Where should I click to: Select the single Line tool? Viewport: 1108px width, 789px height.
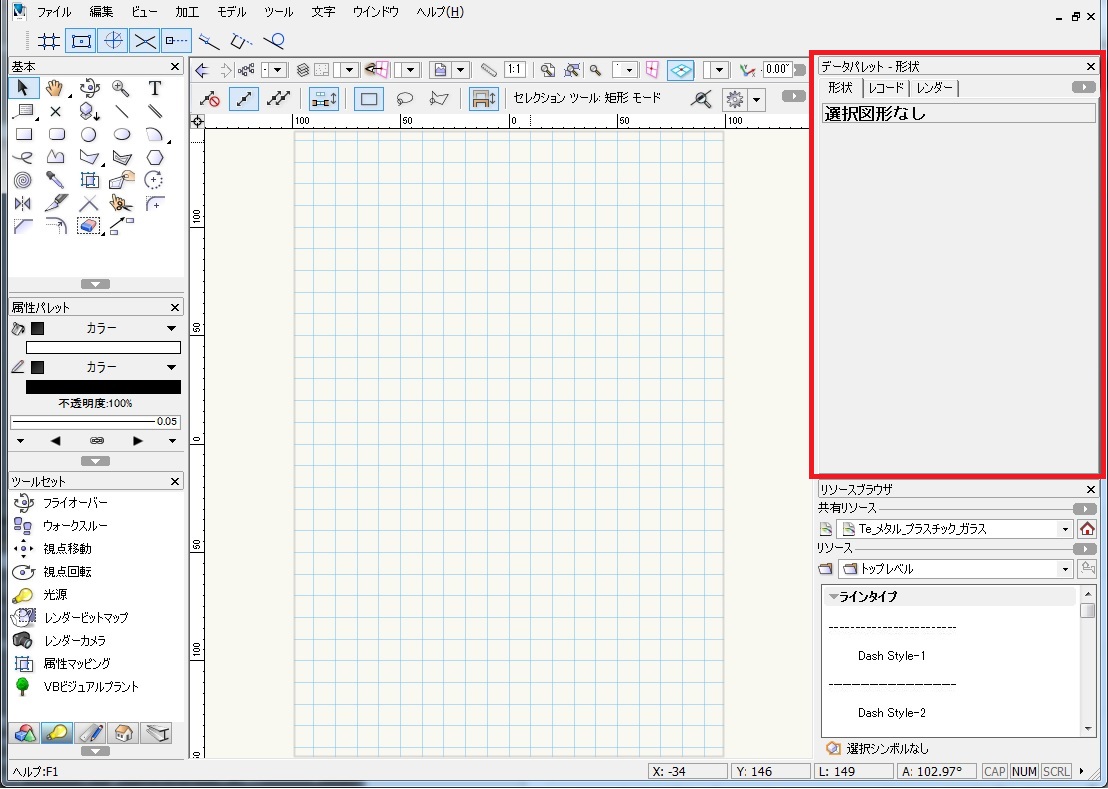click(x=122, y=112)
